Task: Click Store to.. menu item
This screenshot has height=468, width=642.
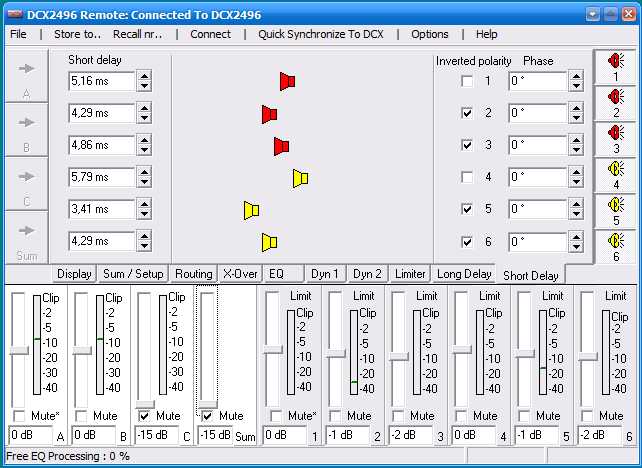Action: pos(77,34)
